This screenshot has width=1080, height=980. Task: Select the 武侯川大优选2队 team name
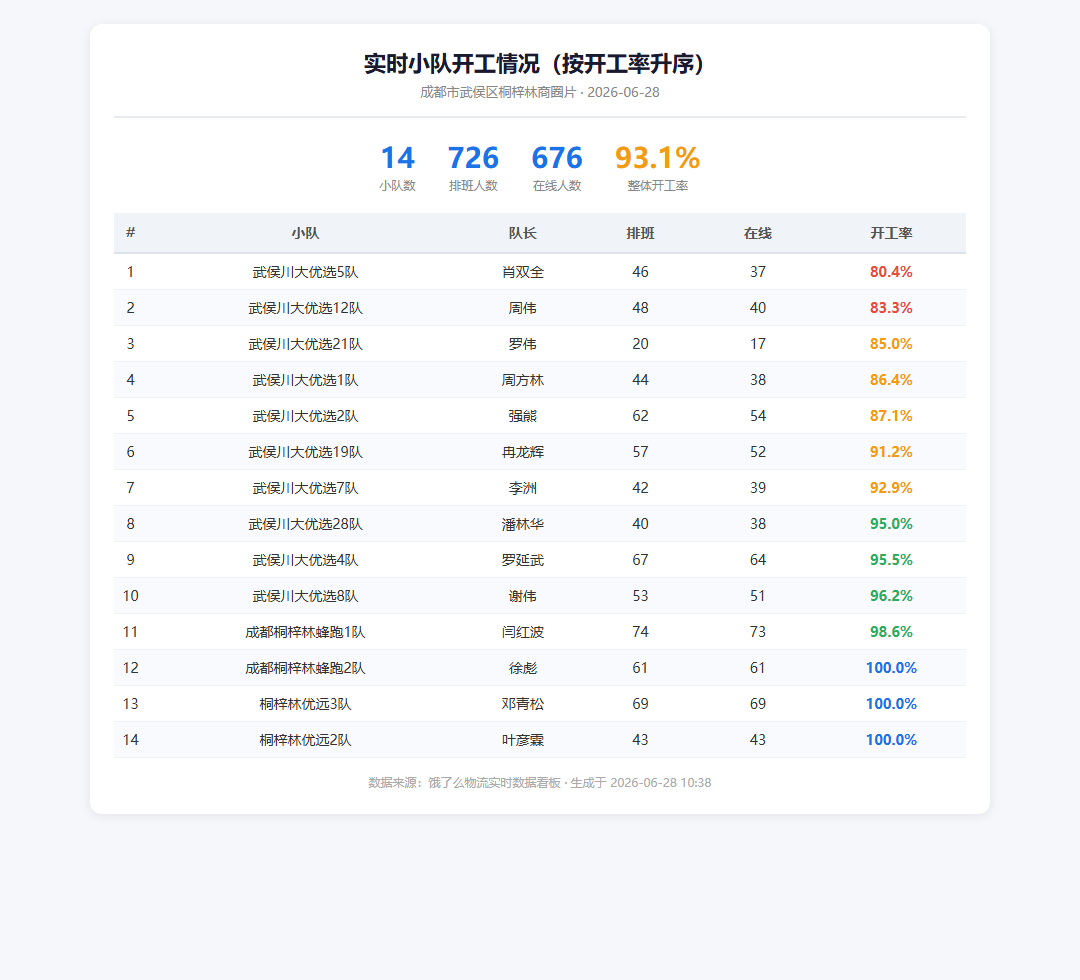pyautogui.click(x=305, y=416)
